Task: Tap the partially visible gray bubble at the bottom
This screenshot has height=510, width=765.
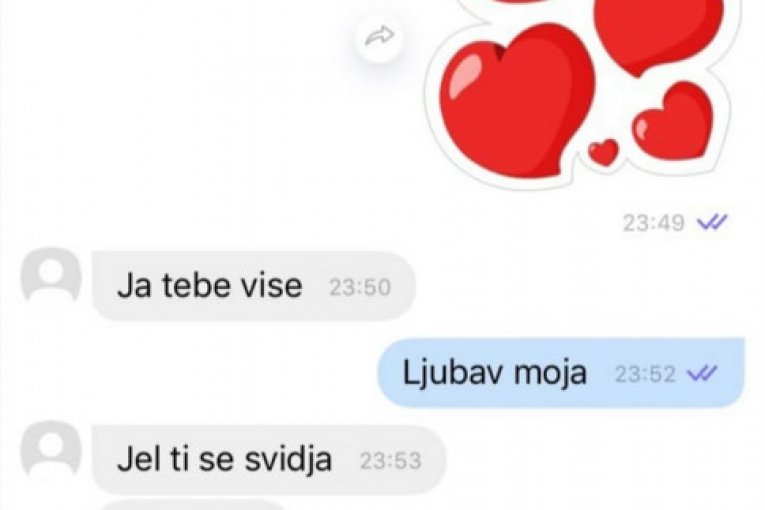Action: 193,504
